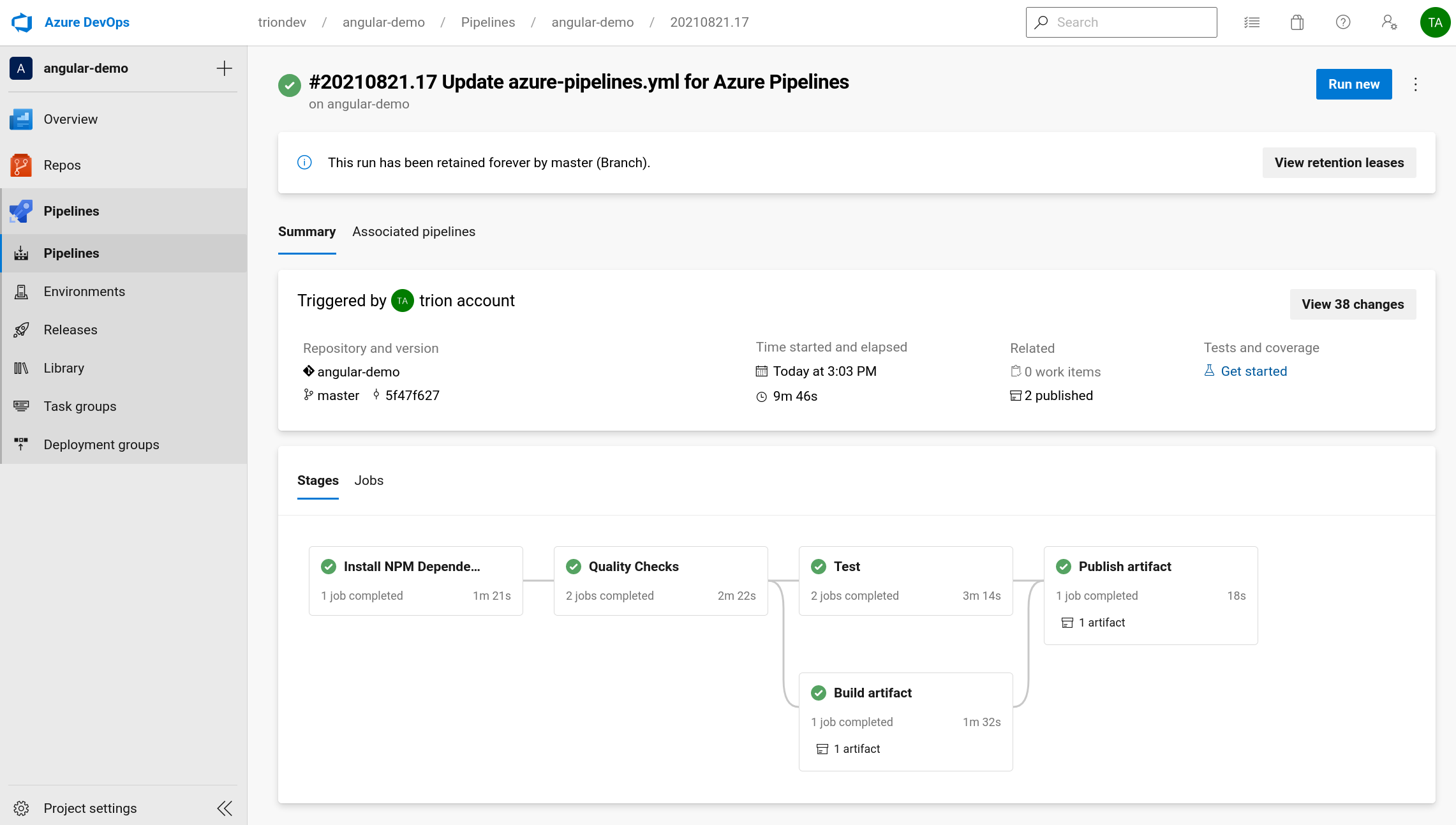Click View 38 changes link
Image resolution: width=1456 pixels, height=825 pixels.
coord(1352,304)
